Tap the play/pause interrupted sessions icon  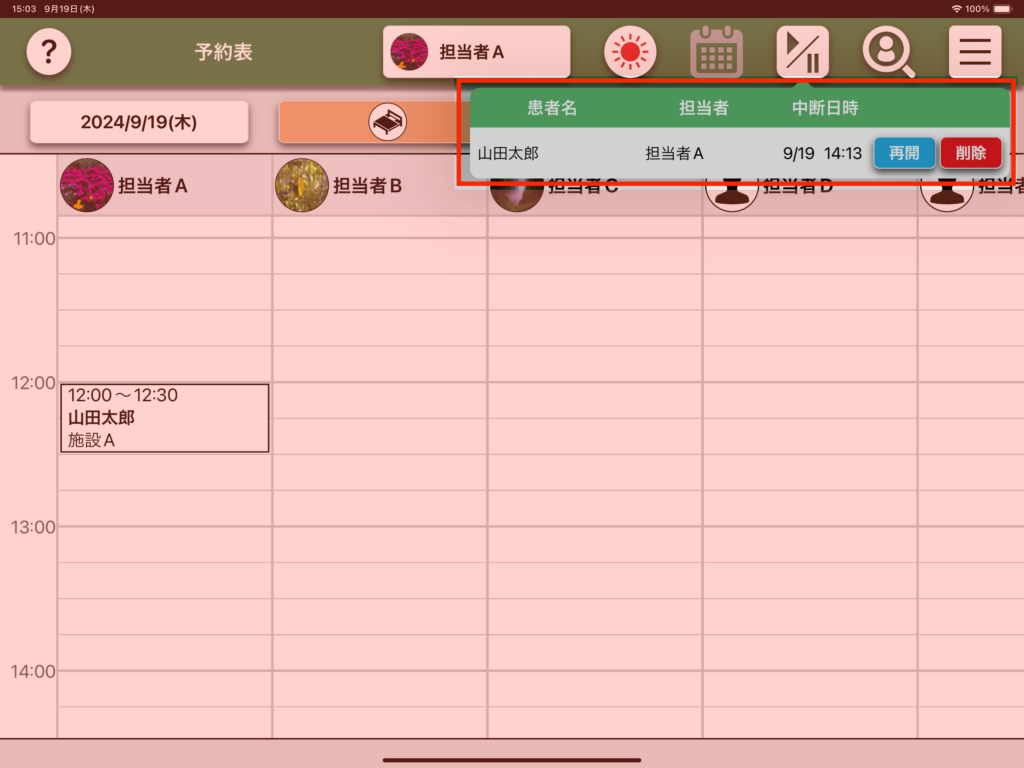[x=802, y=52]
